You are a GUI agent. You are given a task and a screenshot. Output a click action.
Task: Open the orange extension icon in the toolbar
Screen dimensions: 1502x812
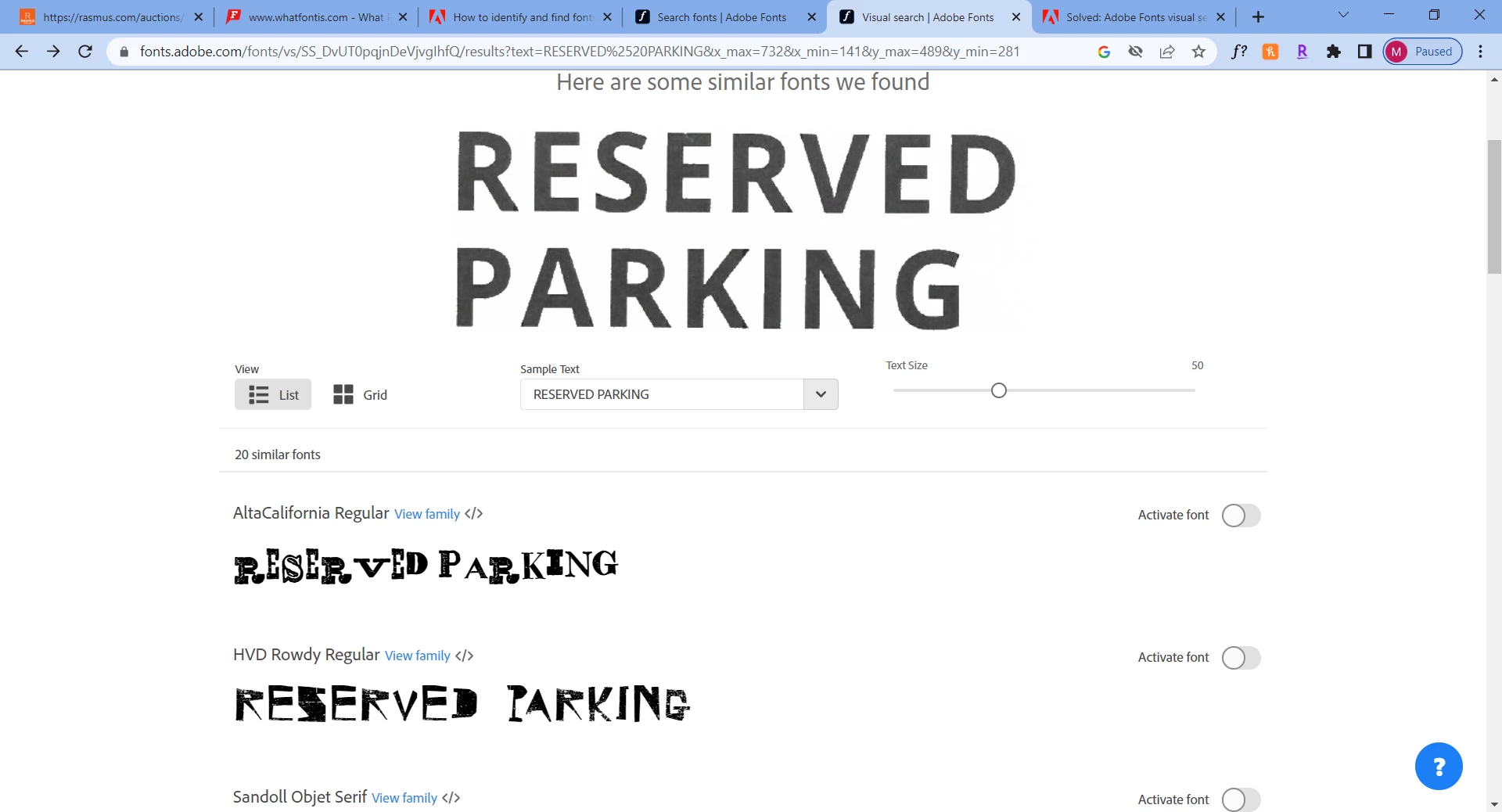1270,52
